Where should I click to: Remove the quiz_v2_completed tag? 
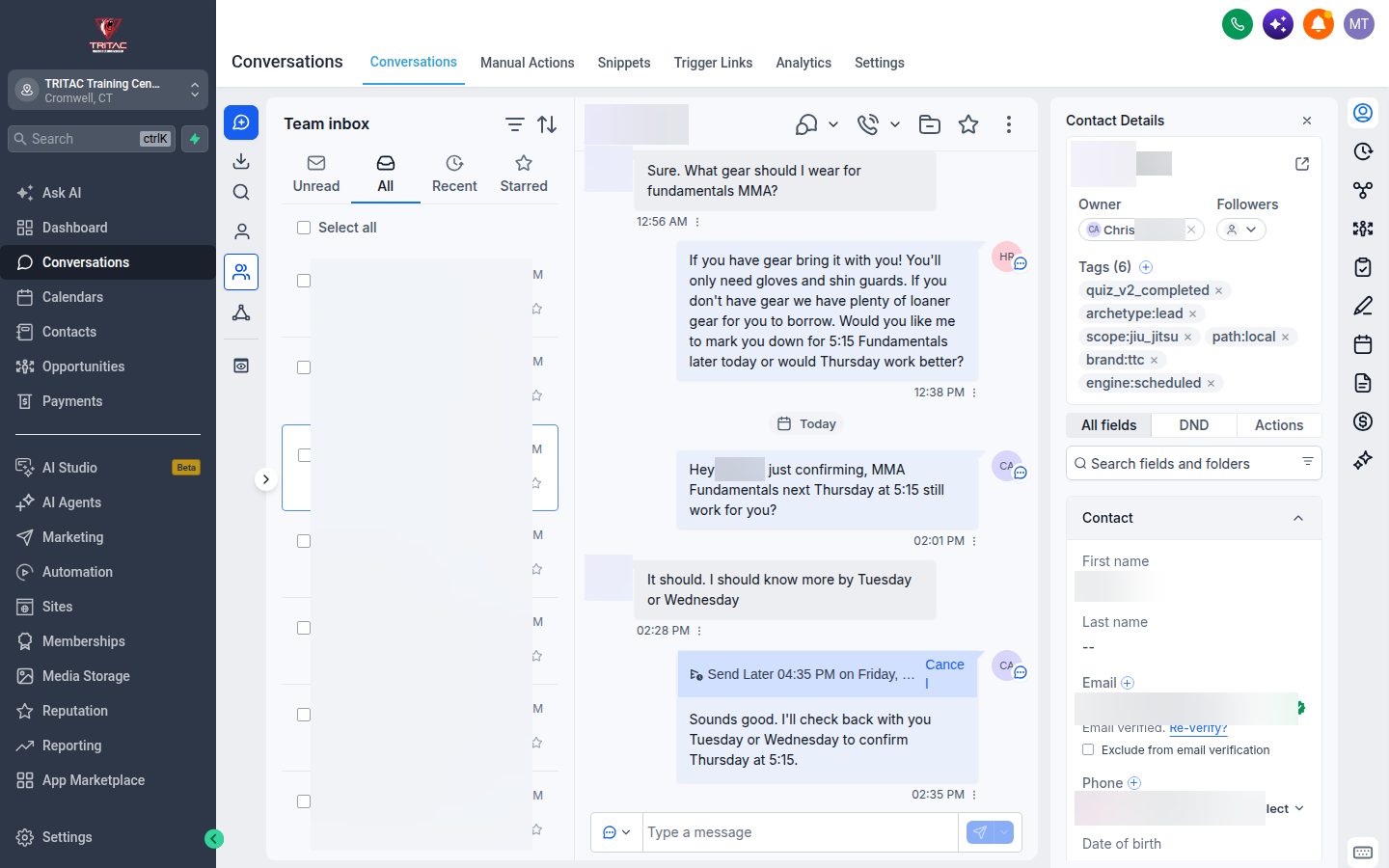click(x=1219, y=290)
